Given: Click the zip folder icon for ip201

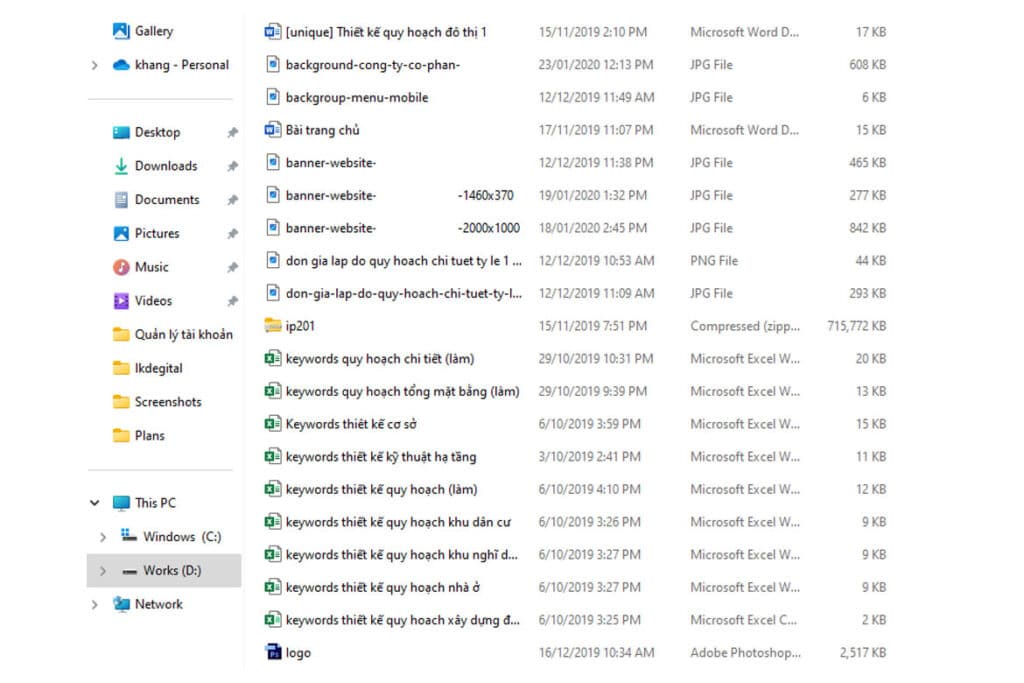Looking at the screenshot, I should point(272,325).
